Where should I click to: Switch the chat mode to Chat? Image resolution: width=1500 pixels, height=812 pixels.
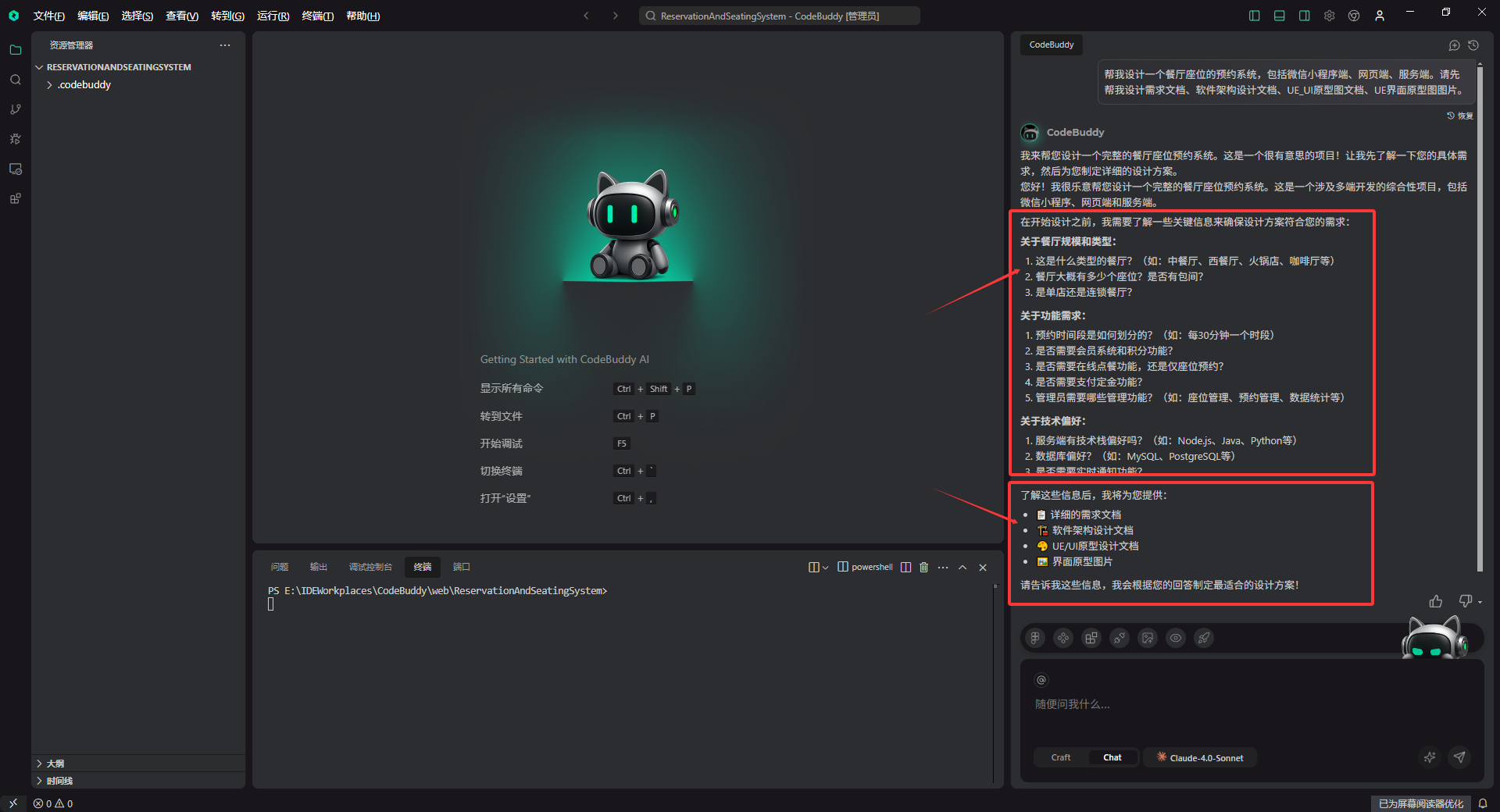tap(1112, 757)
